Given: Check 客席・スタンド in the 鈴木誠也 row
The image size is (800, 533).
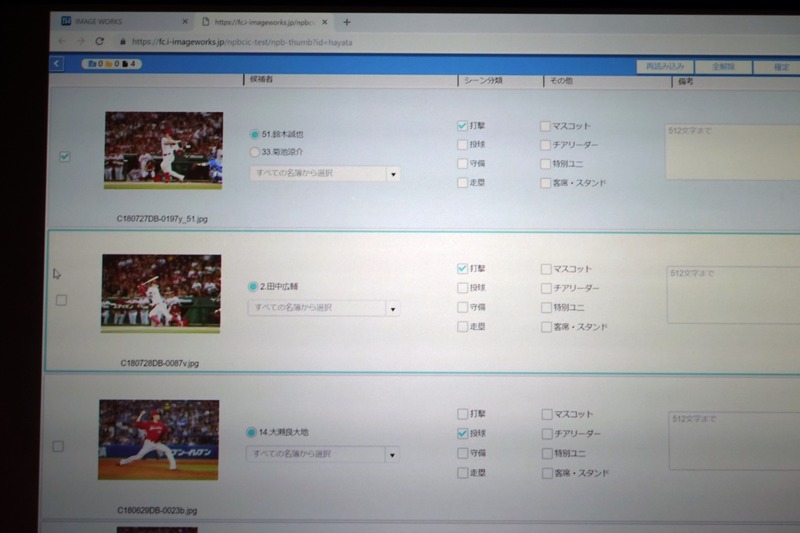Looking at the screenshot, I should tap(545, 183).
